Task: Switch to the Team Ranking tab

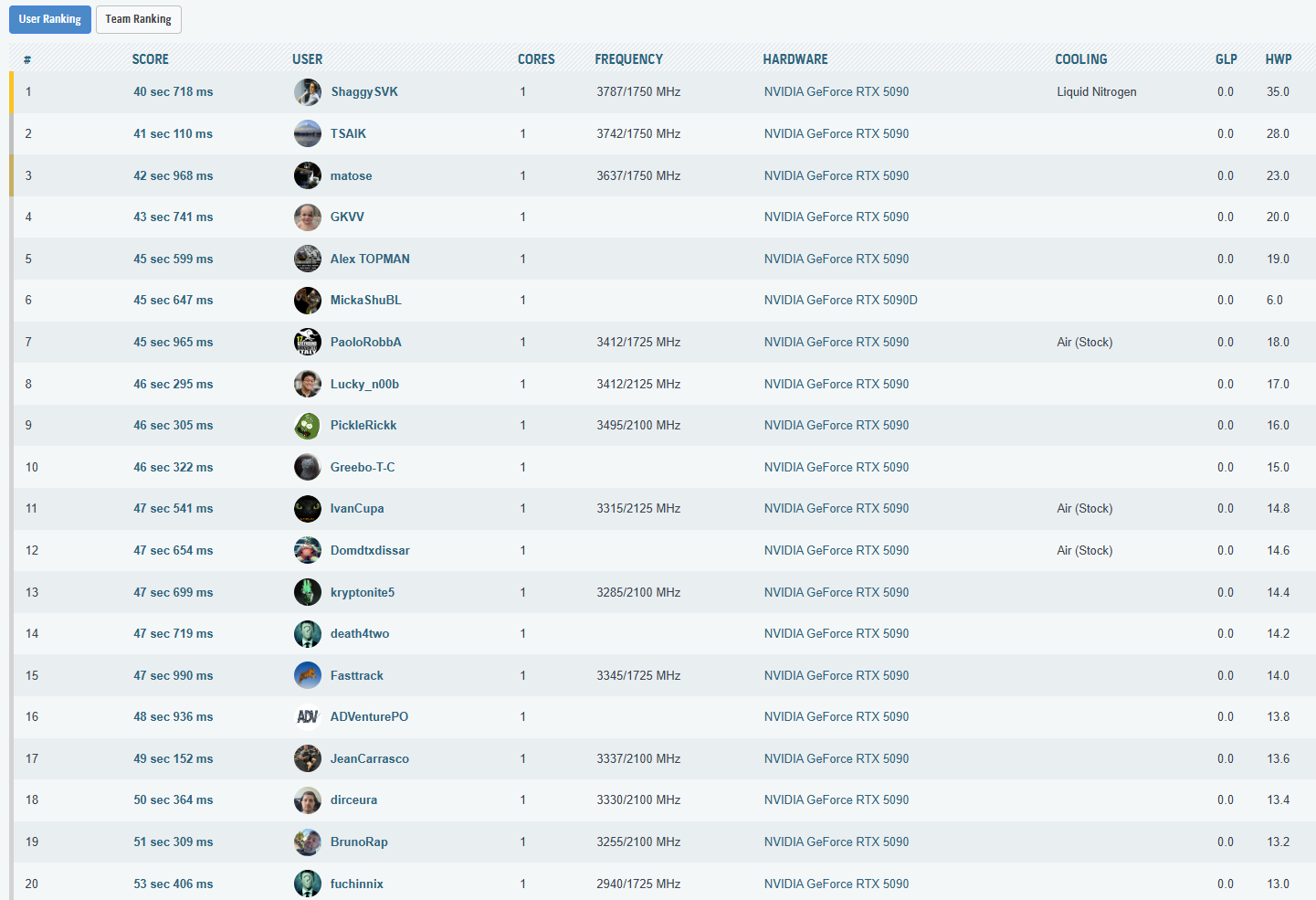Action: (x=138, y=19)
